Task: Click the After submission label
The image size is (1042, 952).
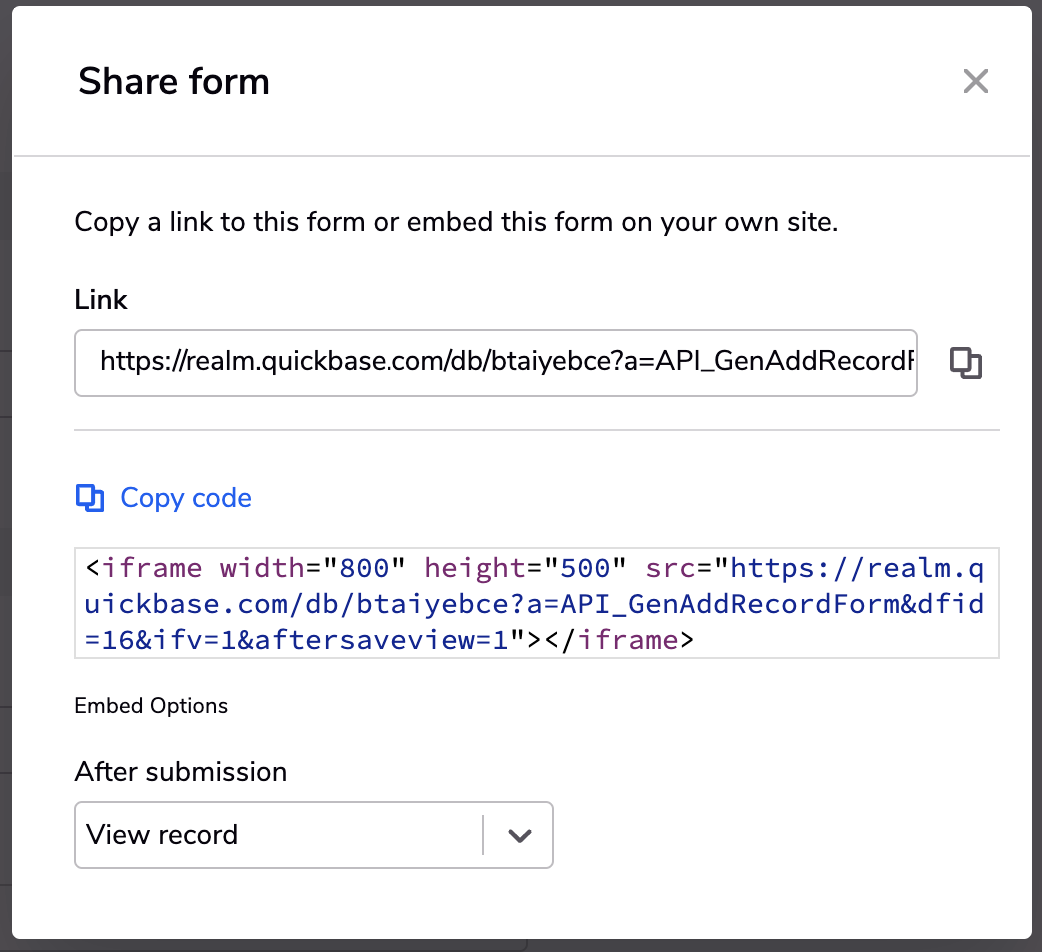Action: coord(181,772)
